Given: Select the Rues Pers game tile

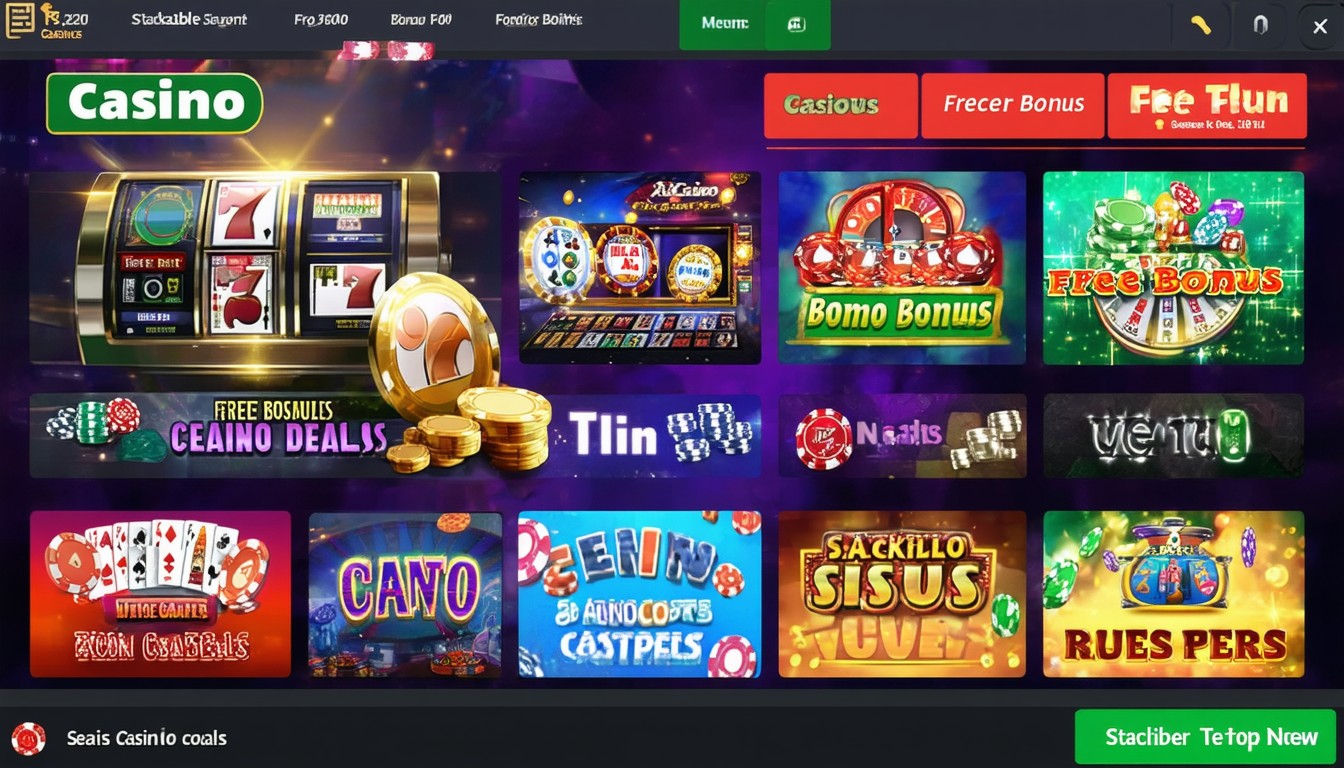Looking at the screenshot, I should [1173, 594].
